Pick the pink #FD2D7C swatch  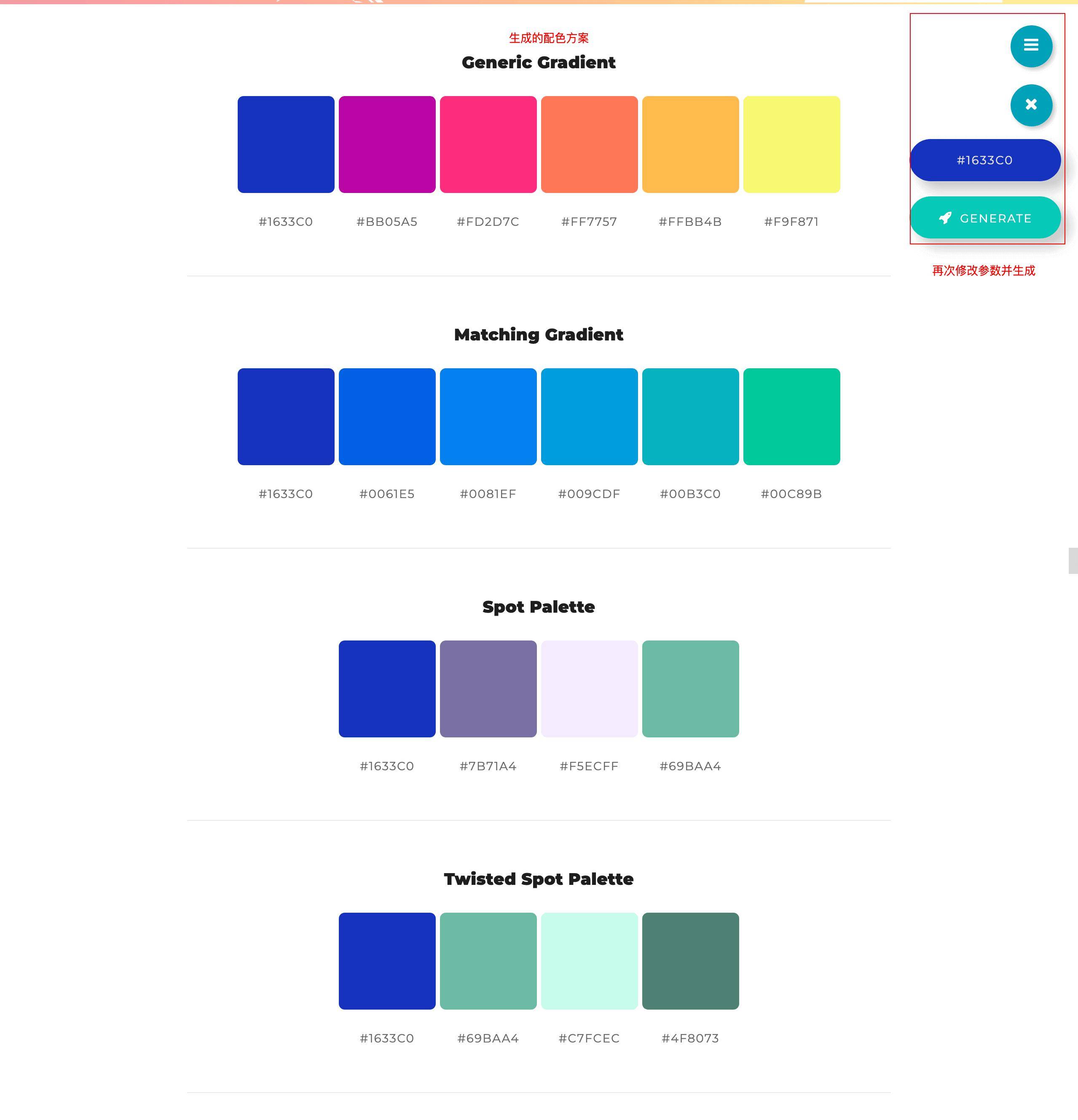[488, 145]
